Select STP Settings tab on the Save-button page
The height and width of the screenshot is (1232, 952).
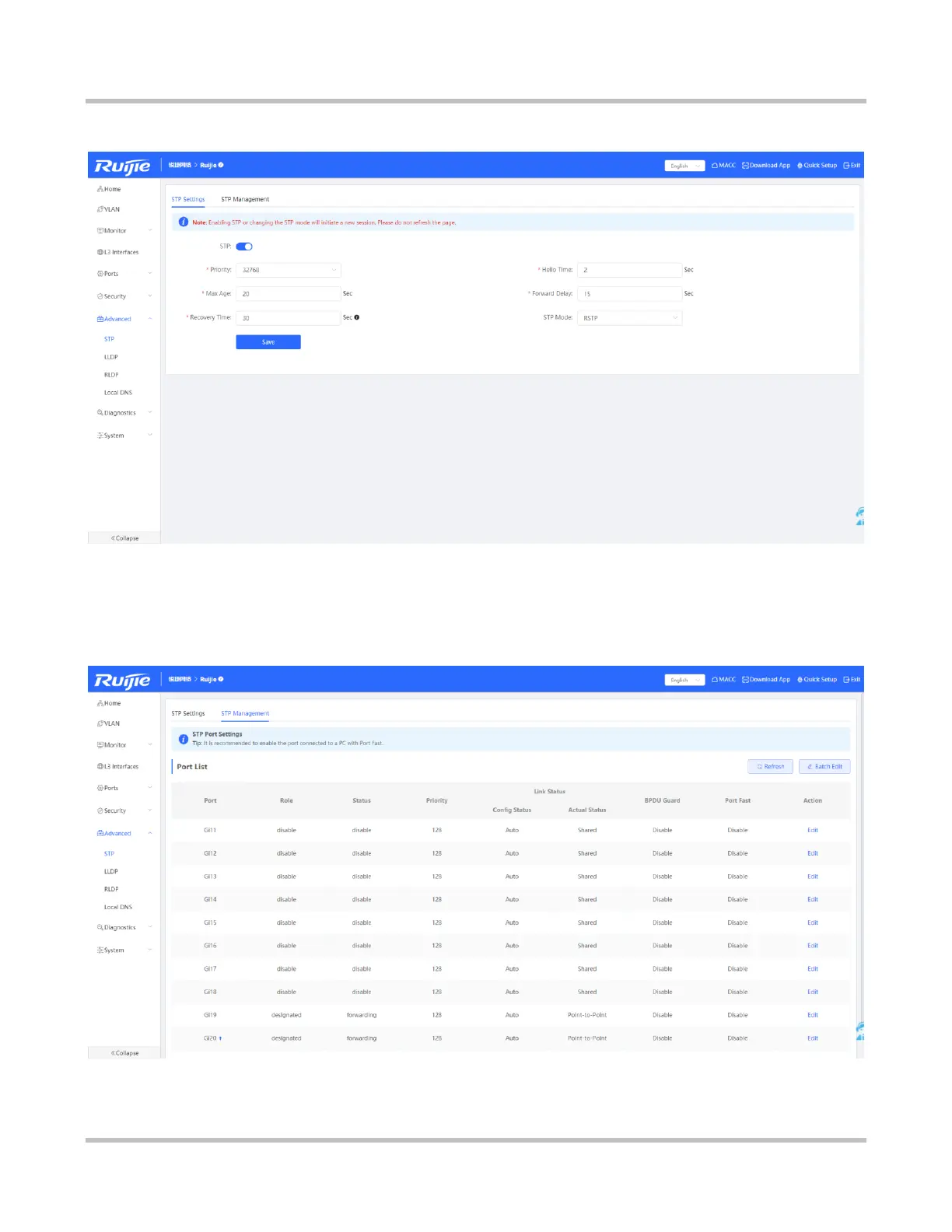pos(188,199)
